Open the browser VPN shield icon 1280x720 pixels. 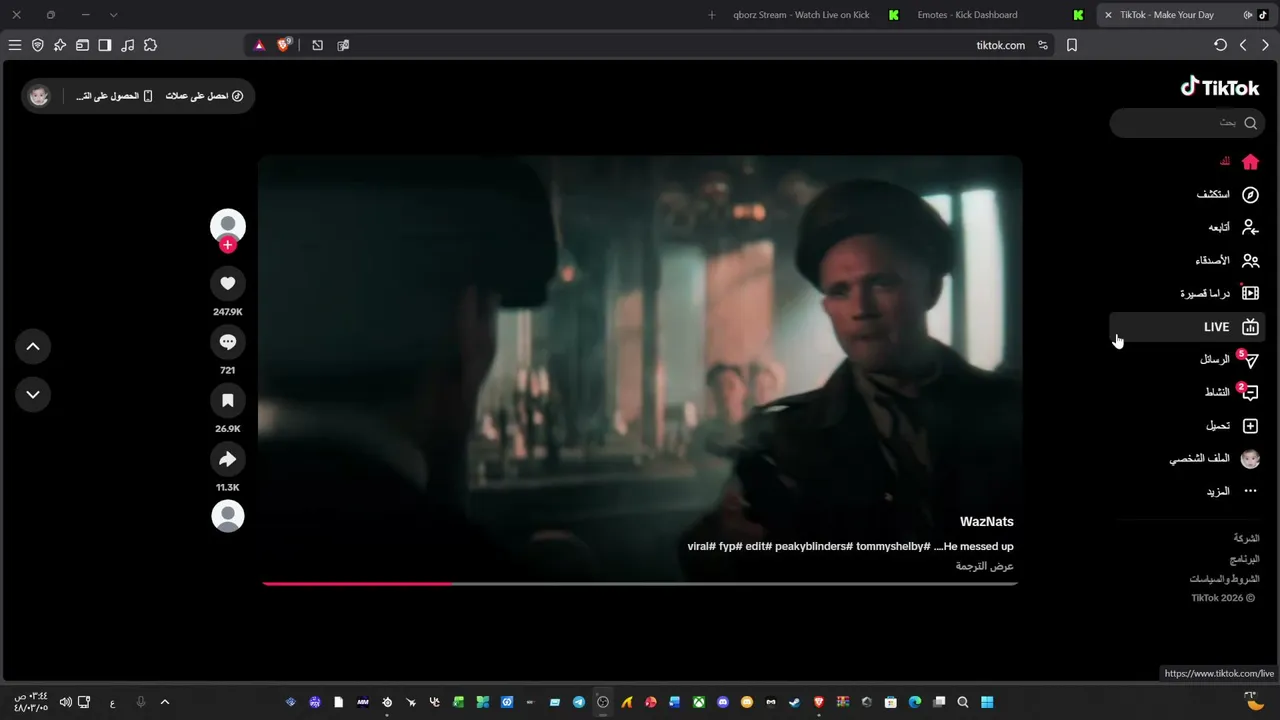[x=38, y=45]
